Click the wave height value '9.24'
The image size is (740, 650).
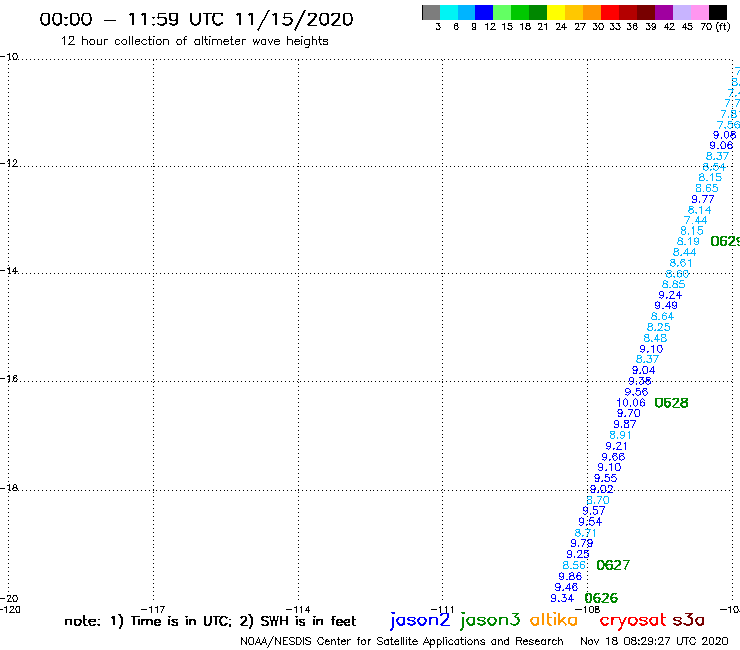click(x=670, y=295)
